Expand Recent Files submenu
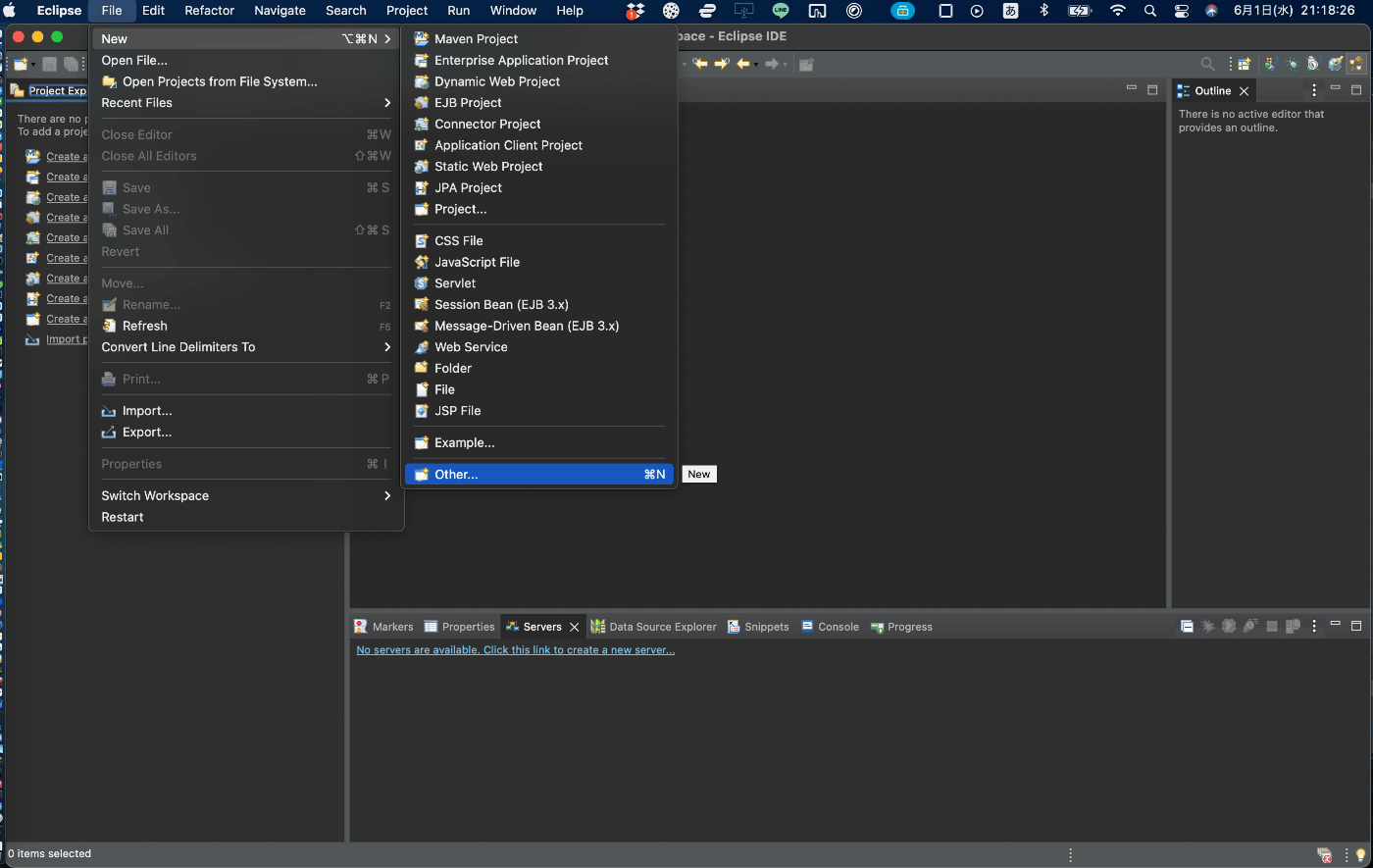 click(246, 103)
